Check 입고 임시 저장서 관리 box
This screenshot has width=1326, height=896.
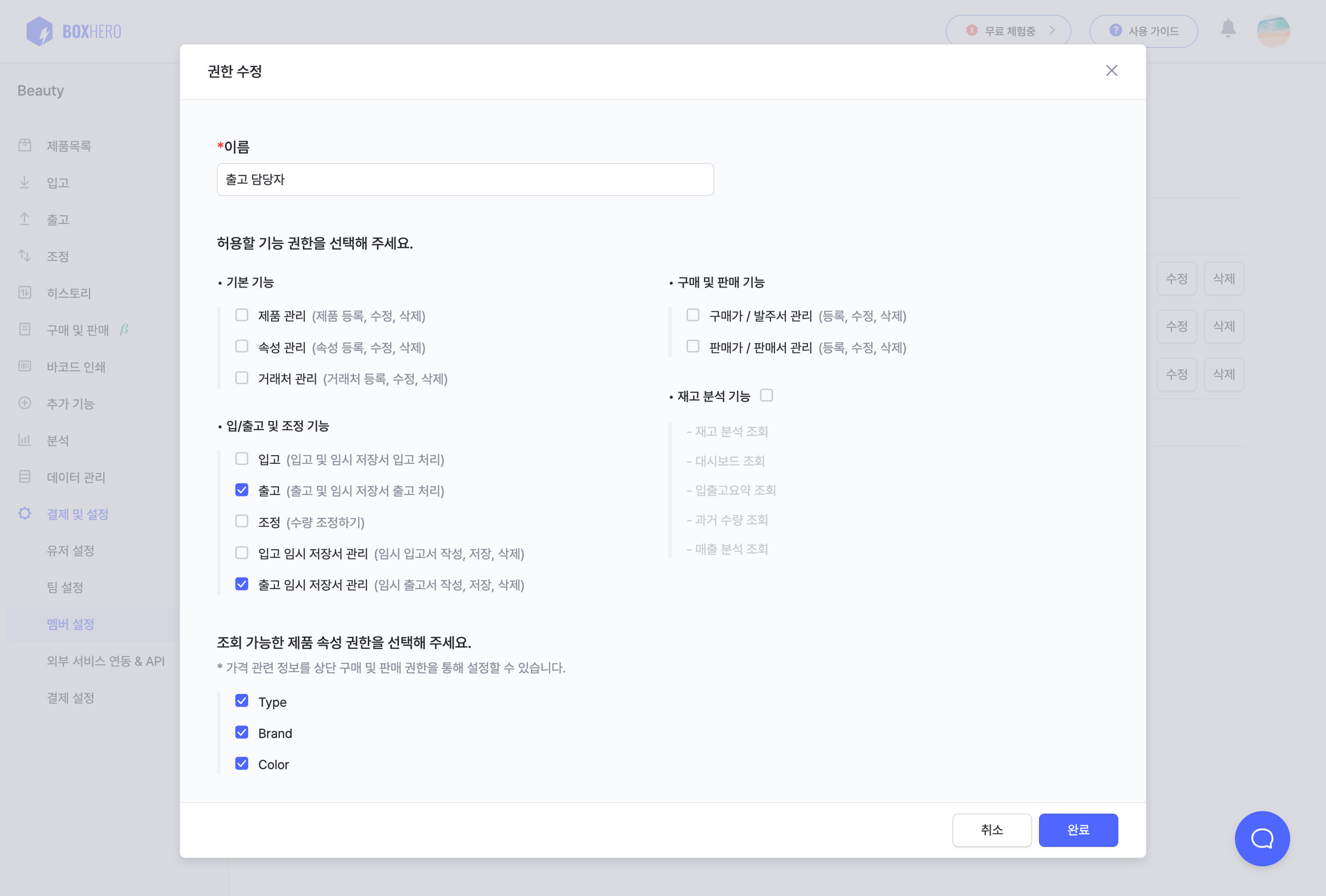(242, 553)
